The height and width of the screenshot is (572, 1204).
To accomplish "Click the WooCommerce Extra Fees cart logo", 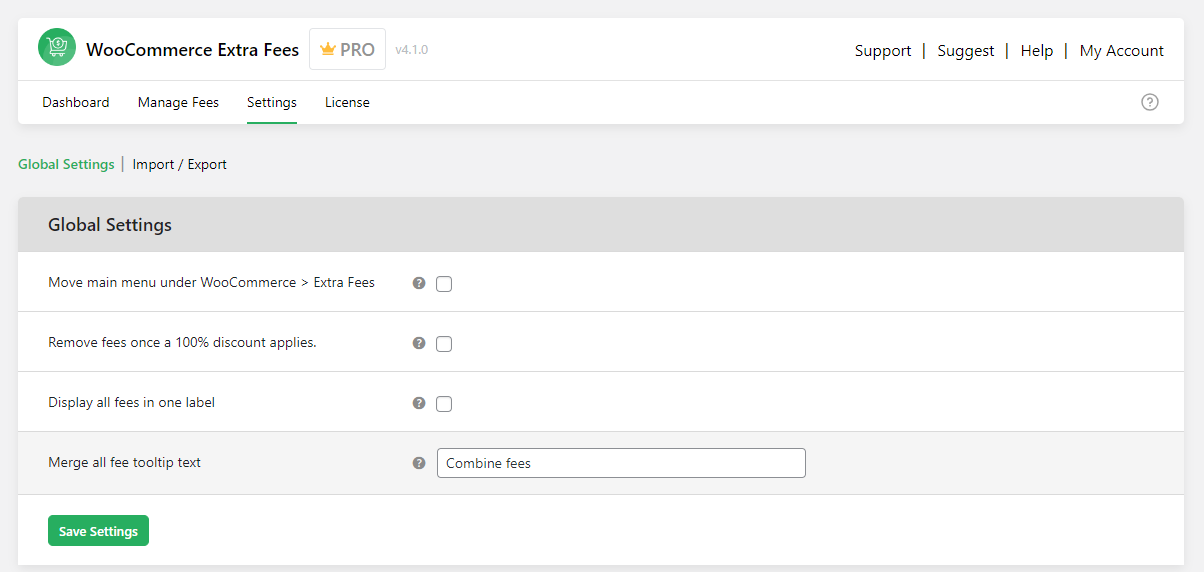I will 57,48.
